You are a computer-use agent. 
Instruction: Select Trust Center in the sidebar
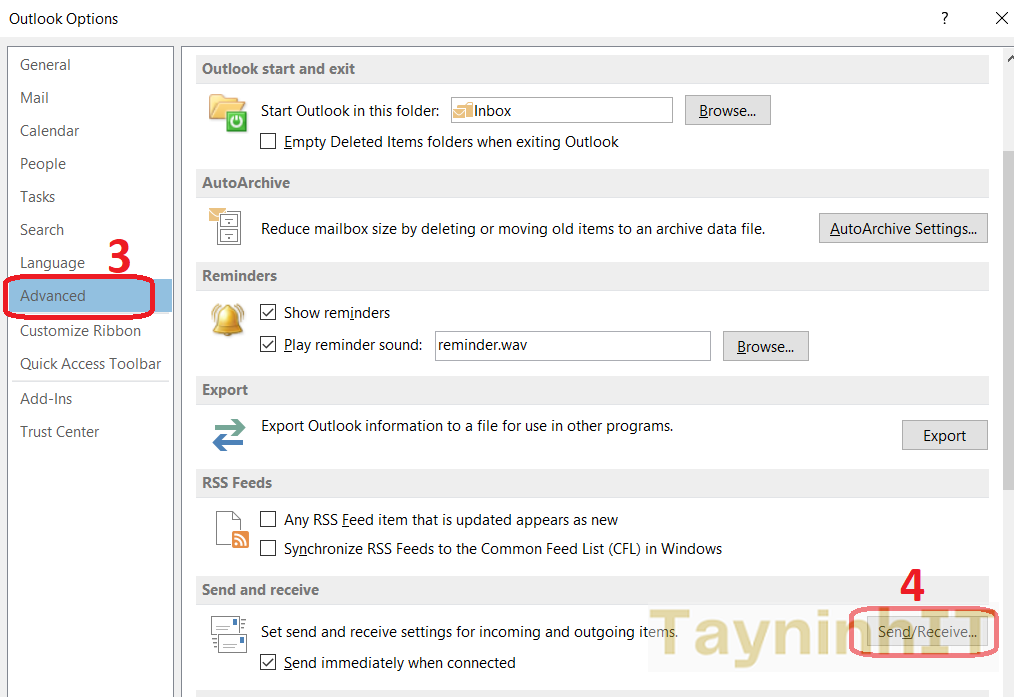60,432
